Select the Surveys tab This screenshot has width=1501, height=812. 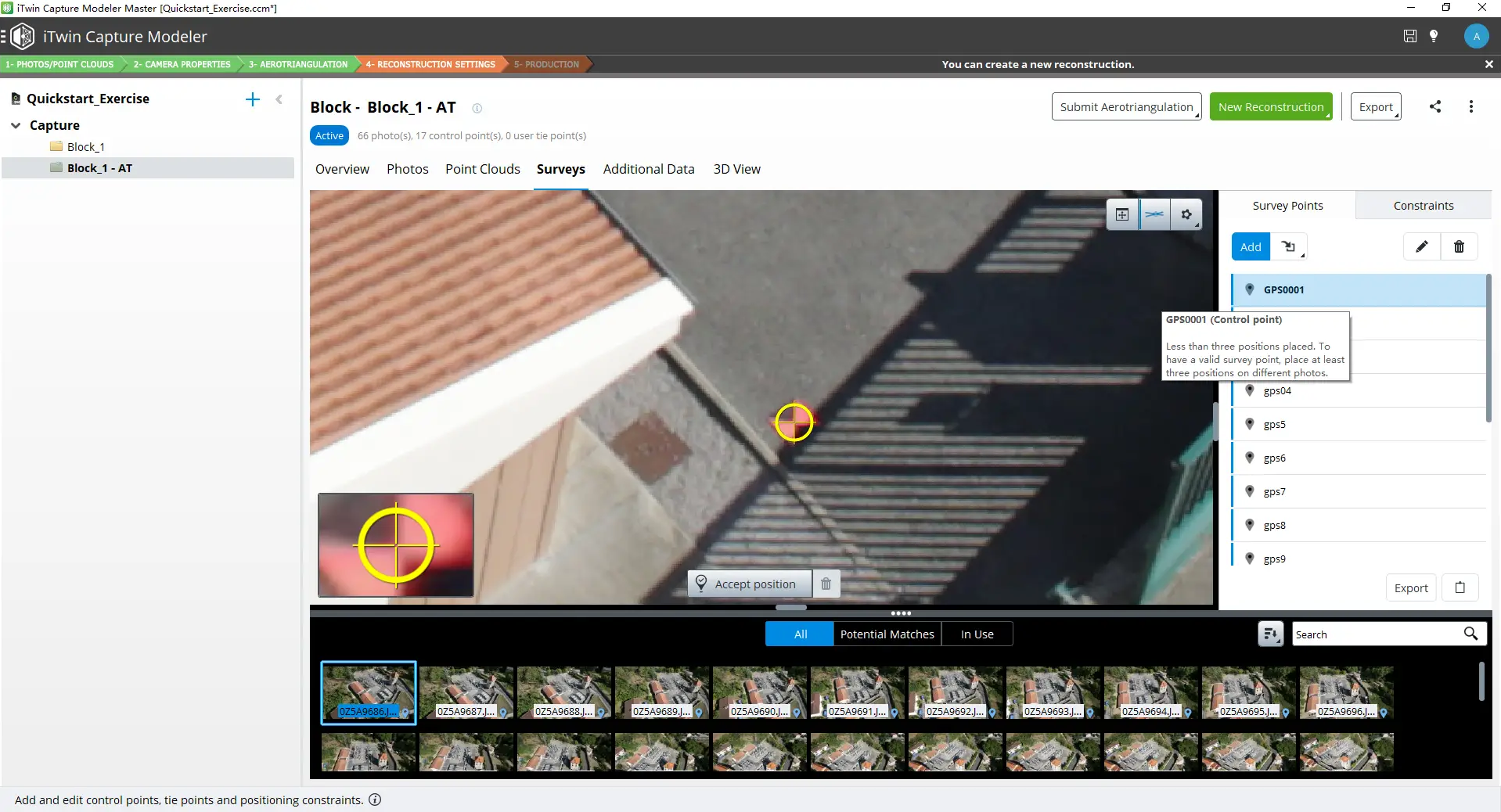click(x=561, y=169)
